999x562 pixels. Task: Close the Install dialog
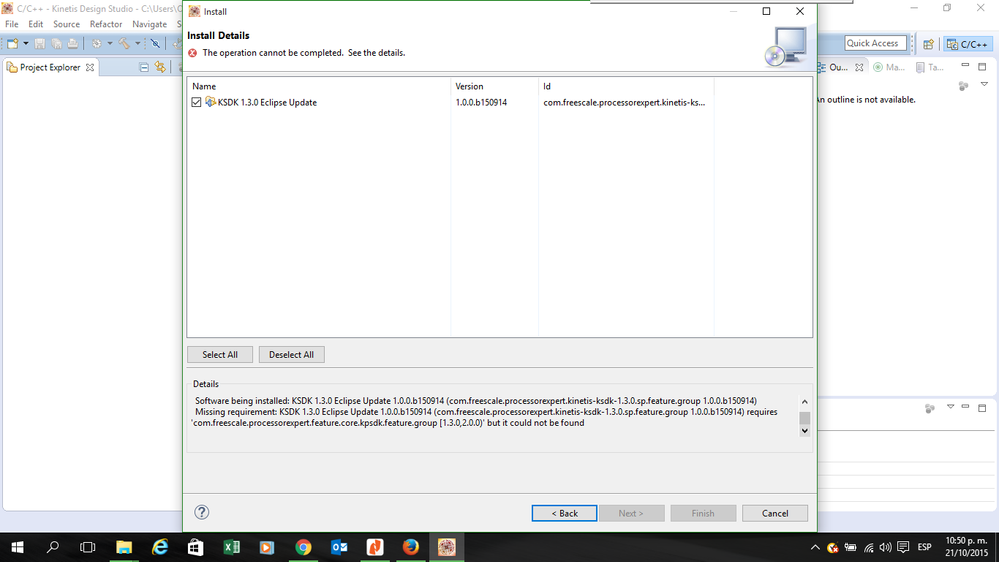click(800, 11)
